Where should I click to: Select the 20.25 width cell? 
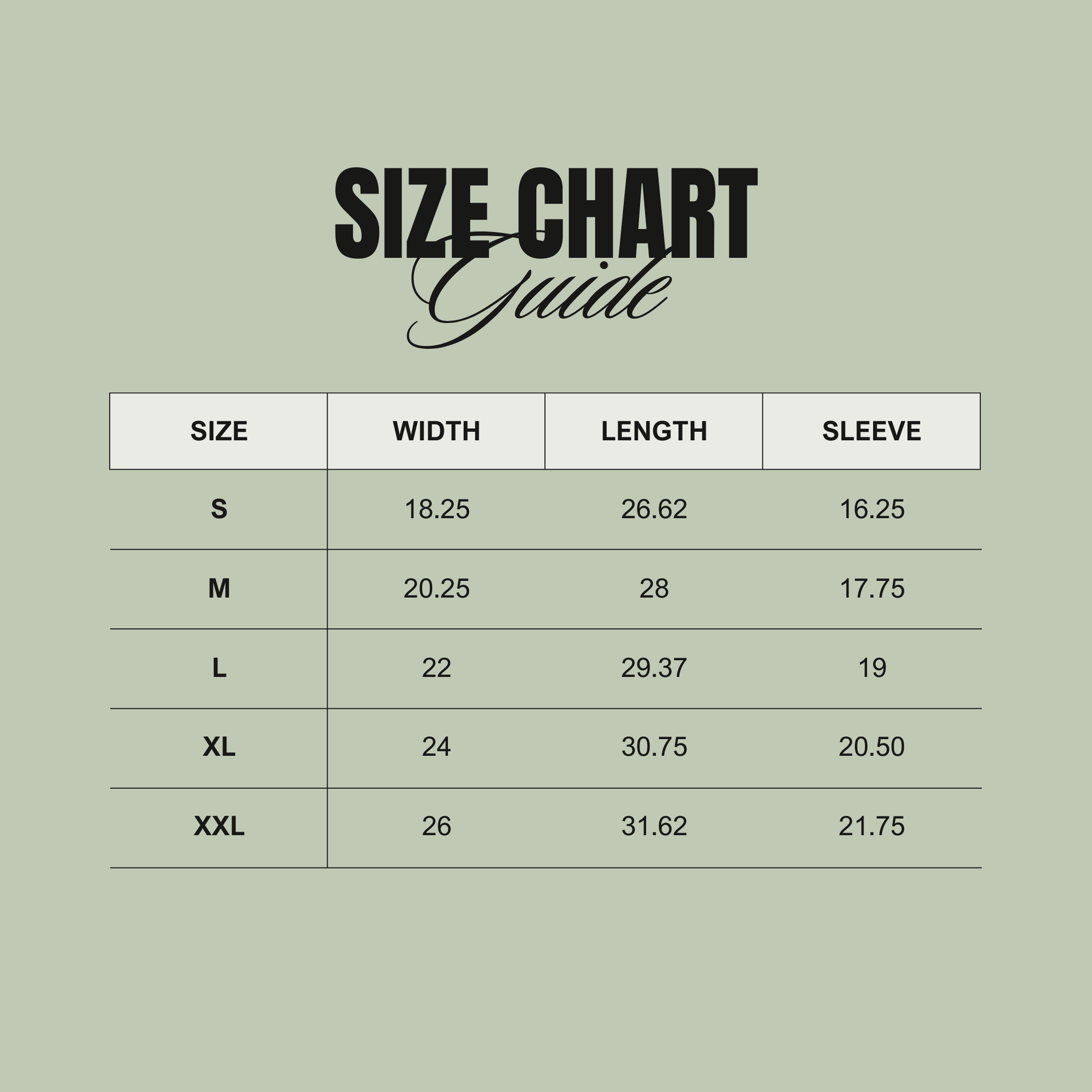436,588
